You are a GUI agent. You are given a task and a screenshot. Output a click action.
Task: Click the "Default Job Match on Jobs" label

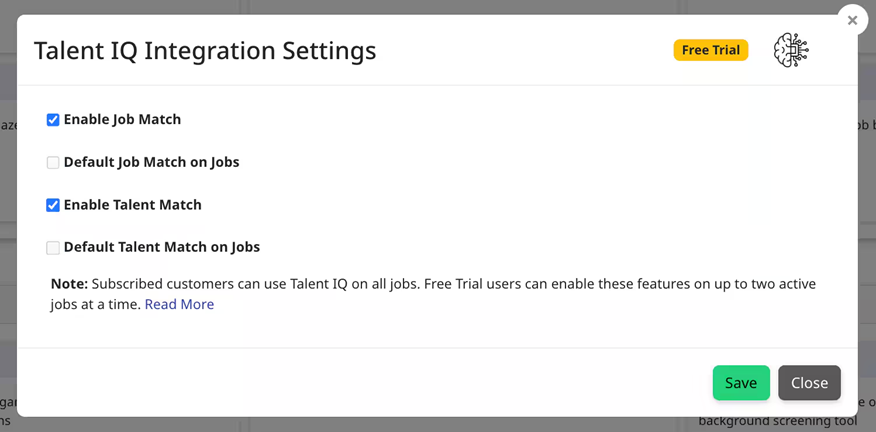pos(151,162)
